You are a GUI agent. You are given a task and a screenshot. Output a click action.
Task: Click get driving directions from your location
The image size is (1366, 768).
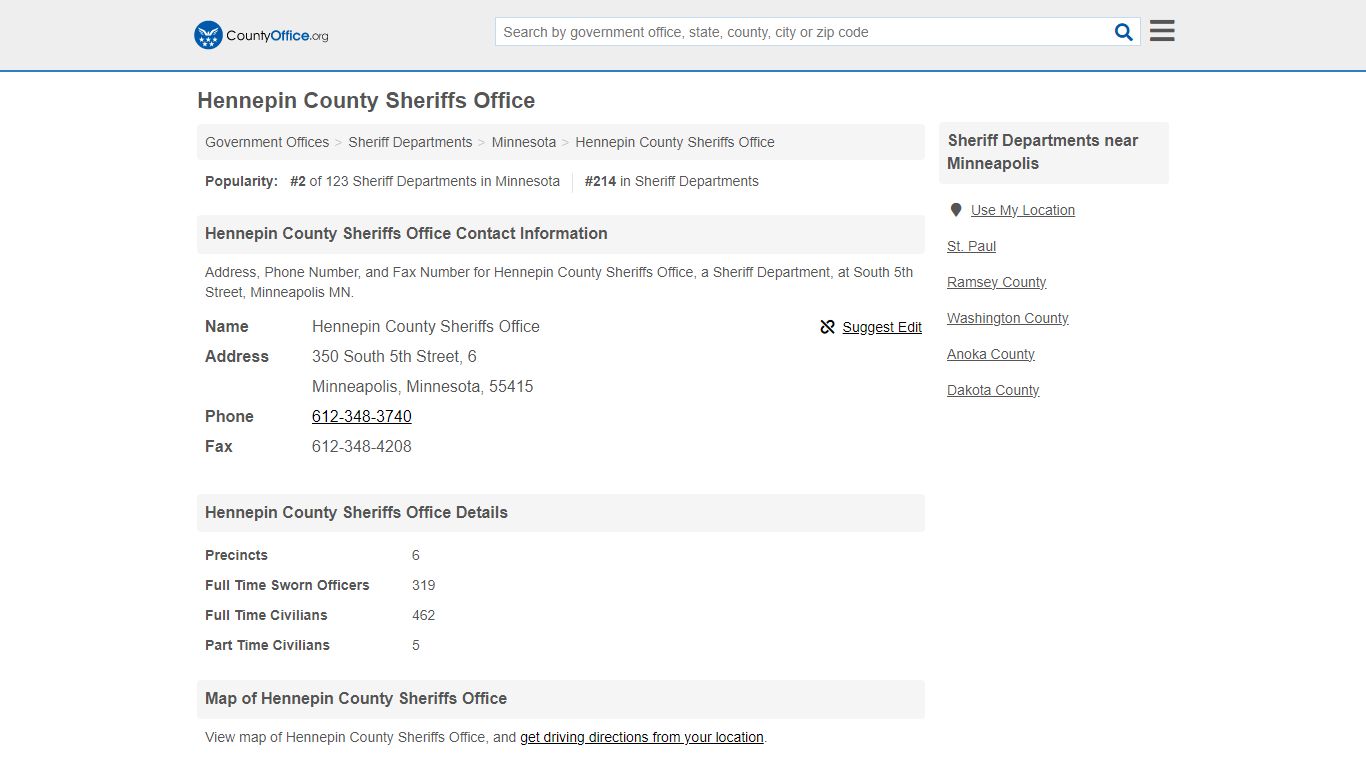642,737
